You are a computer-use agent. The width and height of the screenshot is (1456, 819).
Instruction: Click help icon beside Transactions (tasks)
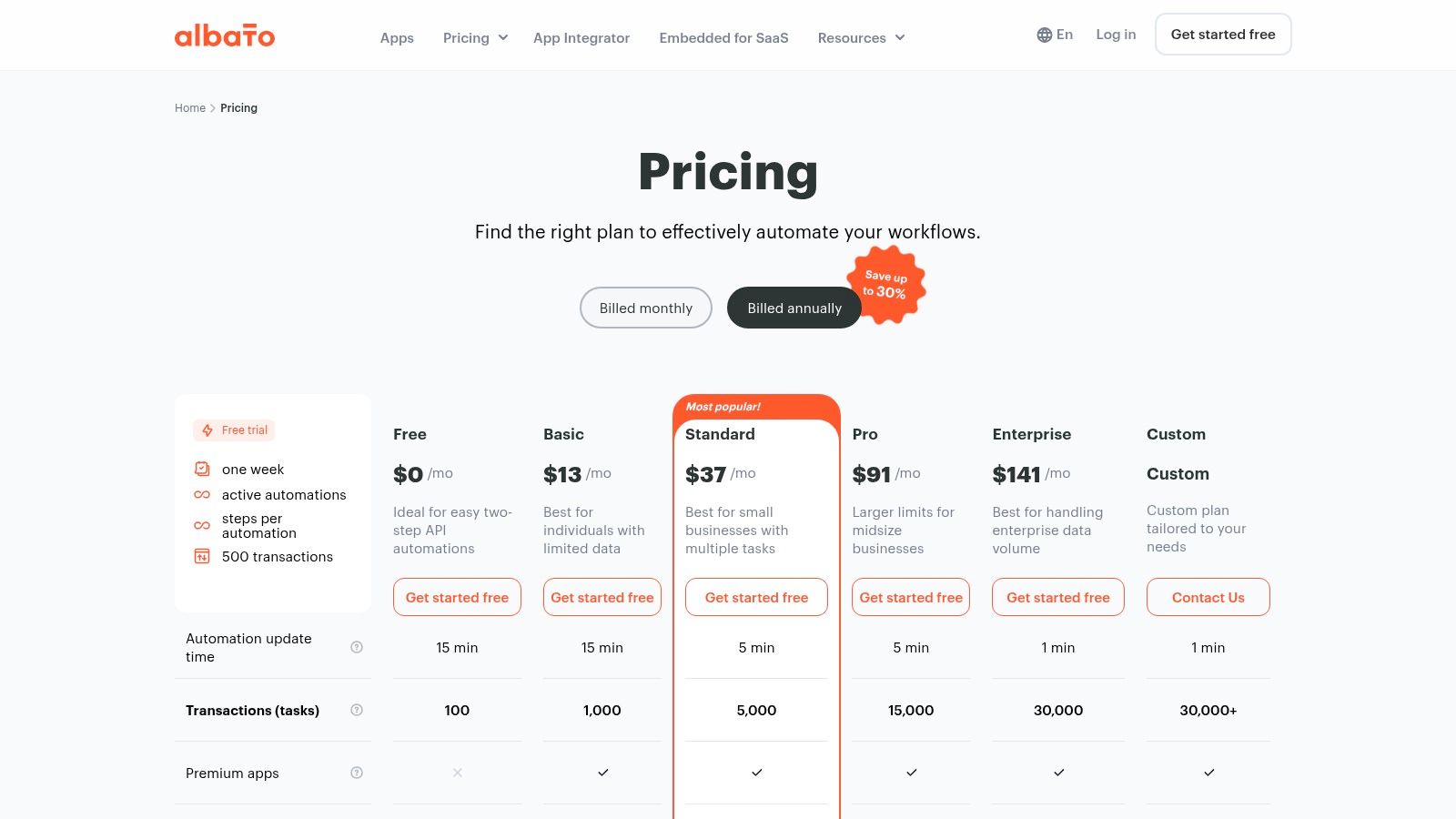tap(357, 710)
